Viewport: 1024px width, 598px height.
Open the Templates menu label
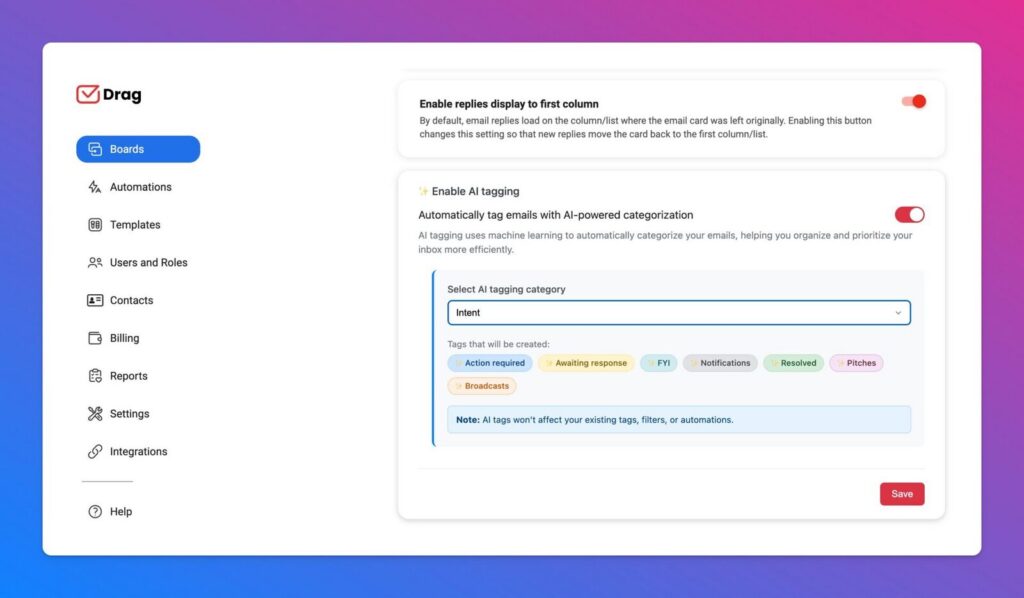[x=135, y=225]
